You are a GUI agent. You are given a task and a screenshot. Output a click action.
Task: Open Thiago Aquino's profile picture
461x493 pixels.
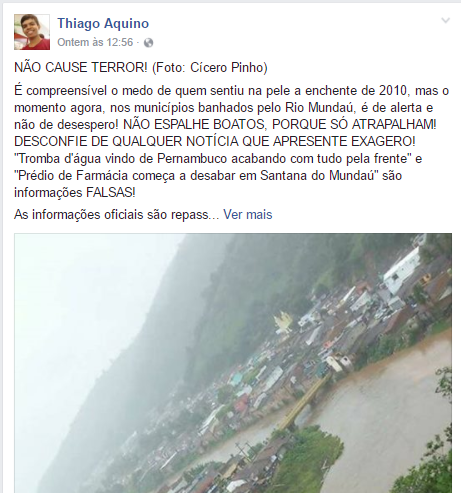(32, 32)
